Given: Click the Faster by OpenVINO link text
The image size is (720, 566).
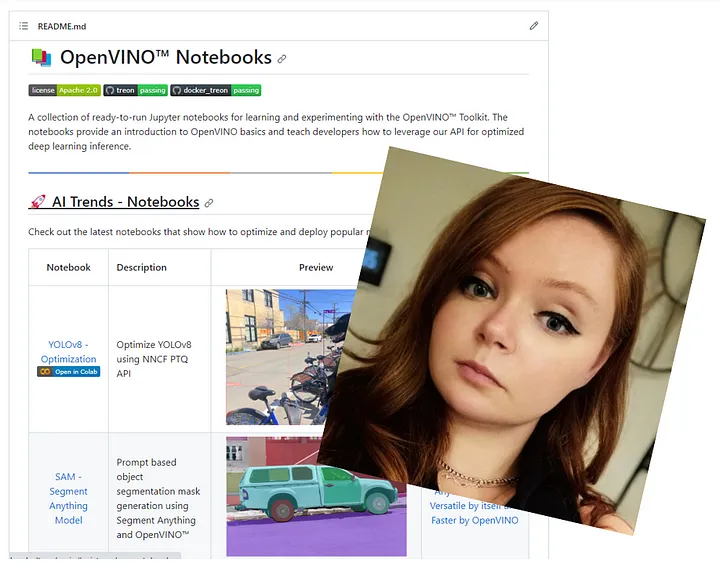Looking at the screenshot, I should coord(474,520).
